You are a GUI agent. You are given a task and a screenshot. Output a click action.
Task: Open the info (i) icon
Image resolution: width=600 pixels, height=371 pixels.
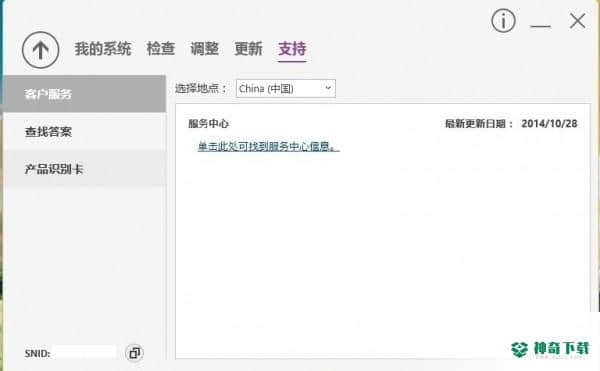click(x=503, y=21)
